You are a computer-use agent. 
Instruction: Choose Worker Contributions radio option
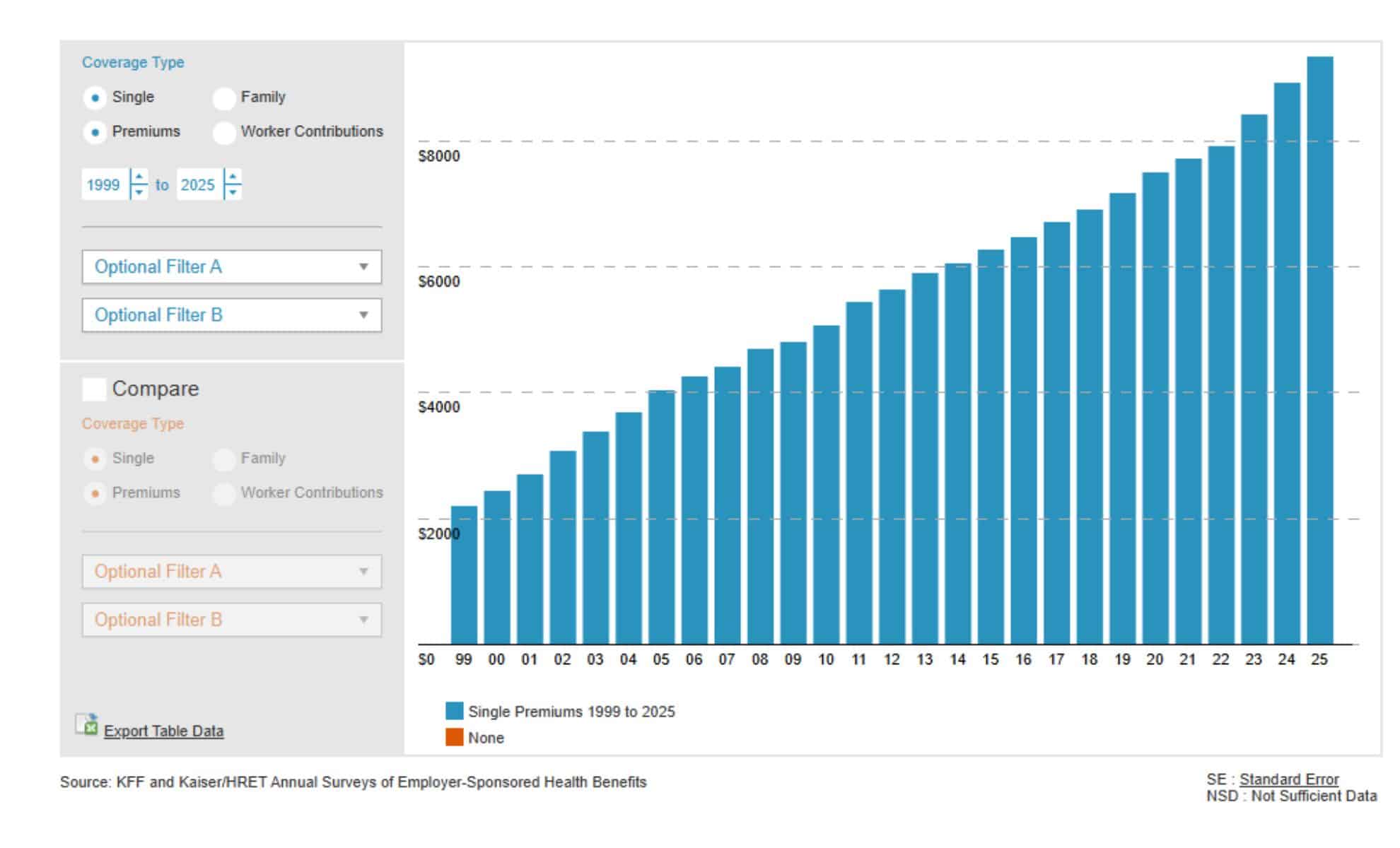click(224, 132)
